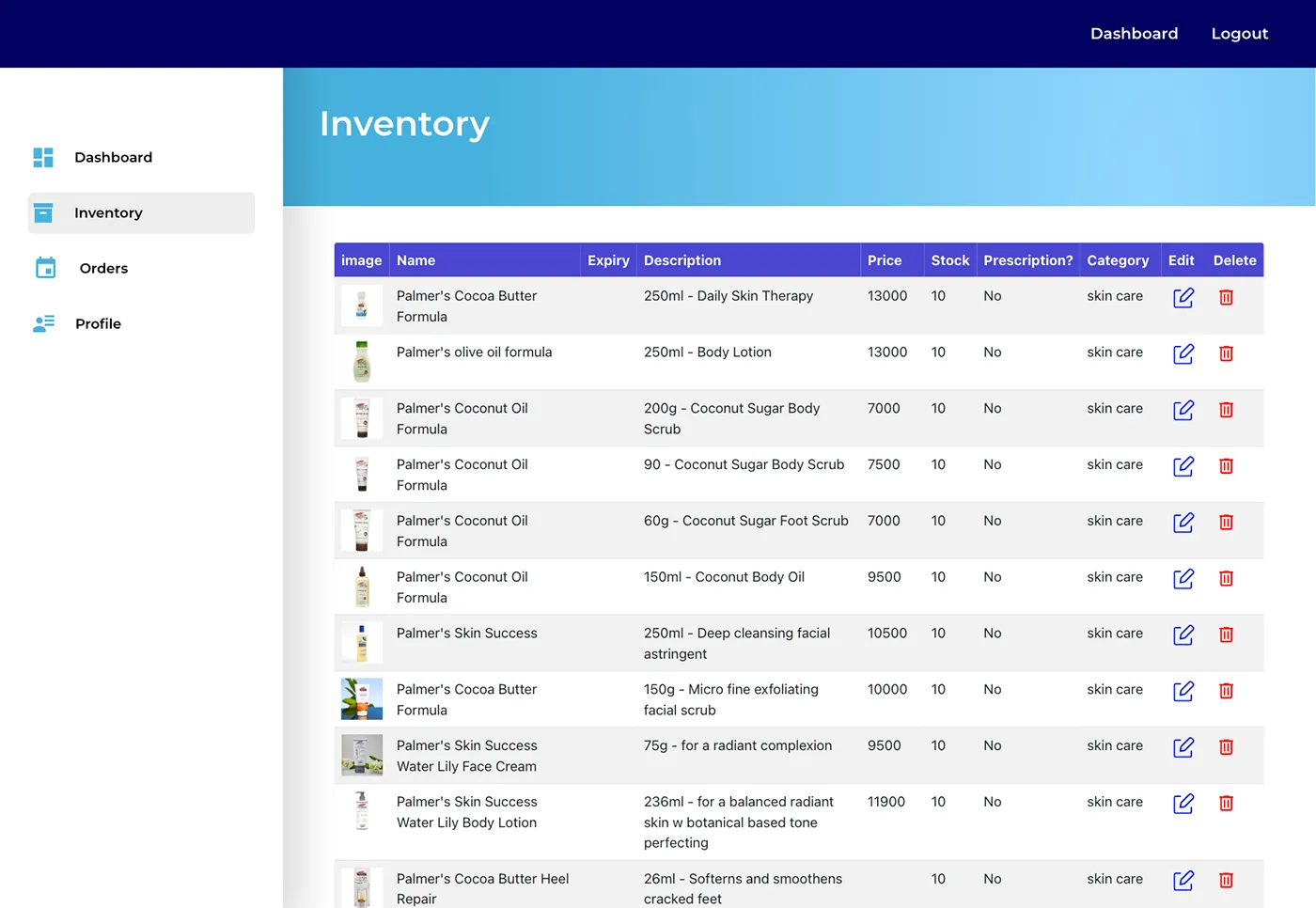Click the Stock column header
This screenshot has height=908, width=1316.
click(x=949, y=260)
